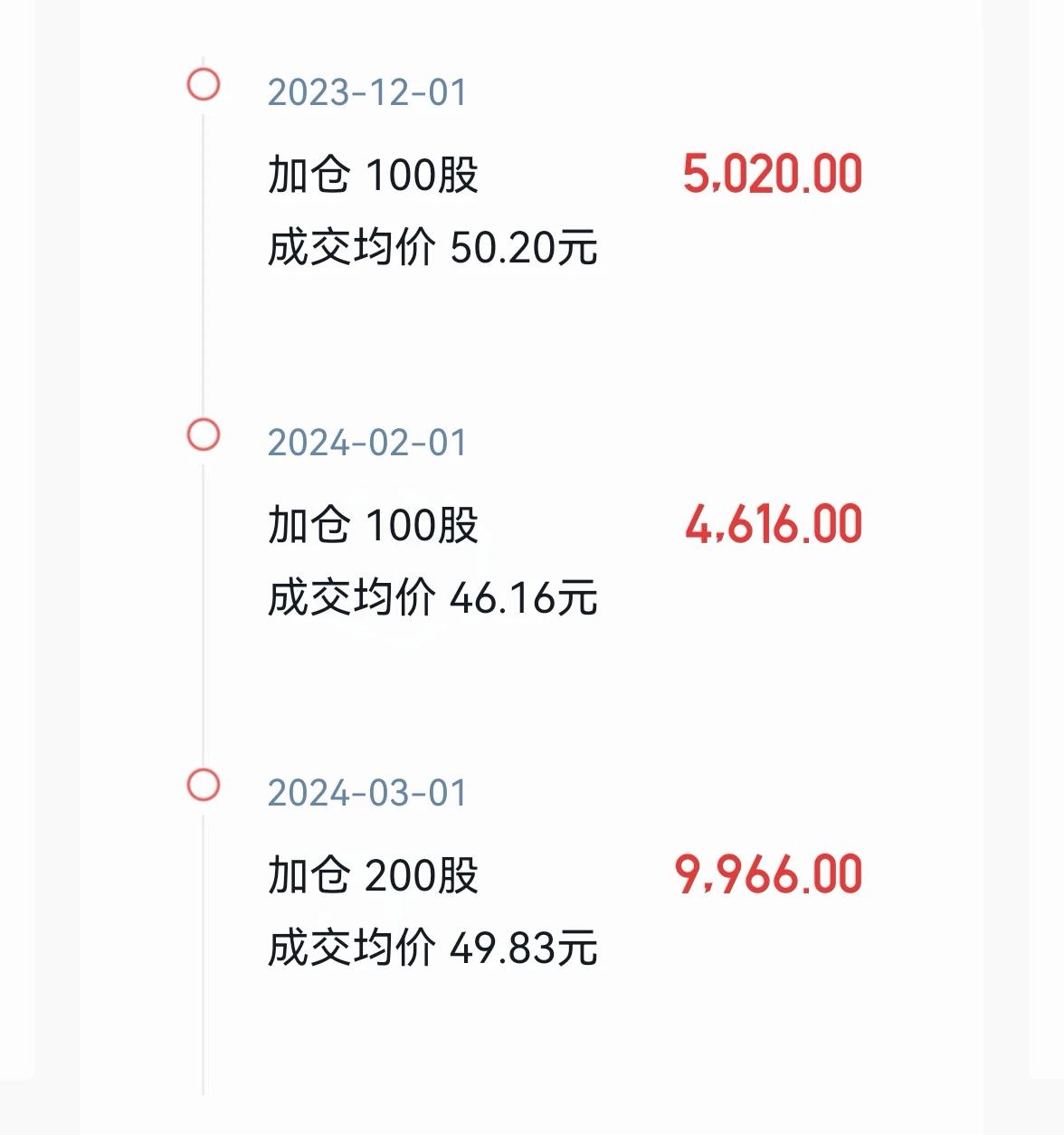This screenshot has width=1064, height=1135.
Task: Click the 元 unit after 49.83
Action: 577,948
